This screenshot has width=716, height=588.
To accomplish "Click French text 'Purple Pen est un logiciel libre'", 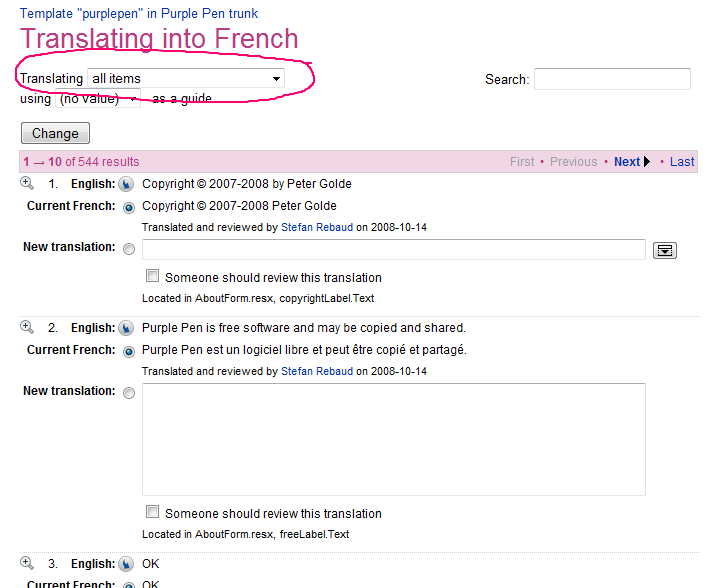I will tap(225, 350).
